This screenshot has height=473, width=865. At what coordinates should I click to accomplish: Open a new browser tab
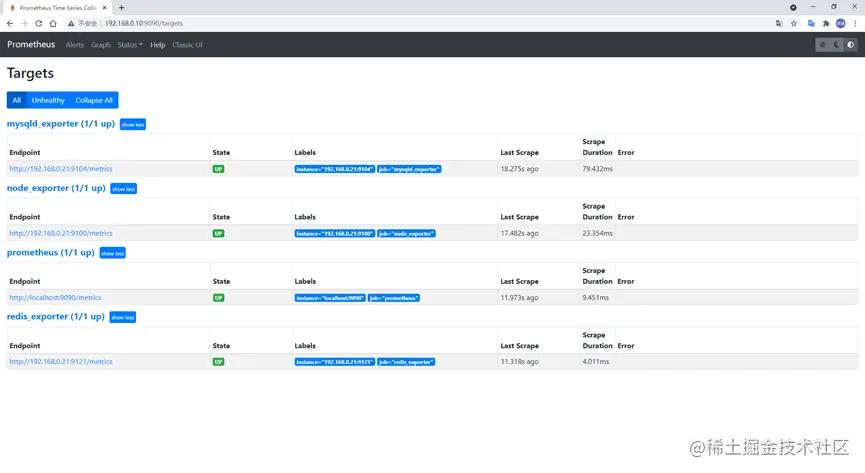121,8
